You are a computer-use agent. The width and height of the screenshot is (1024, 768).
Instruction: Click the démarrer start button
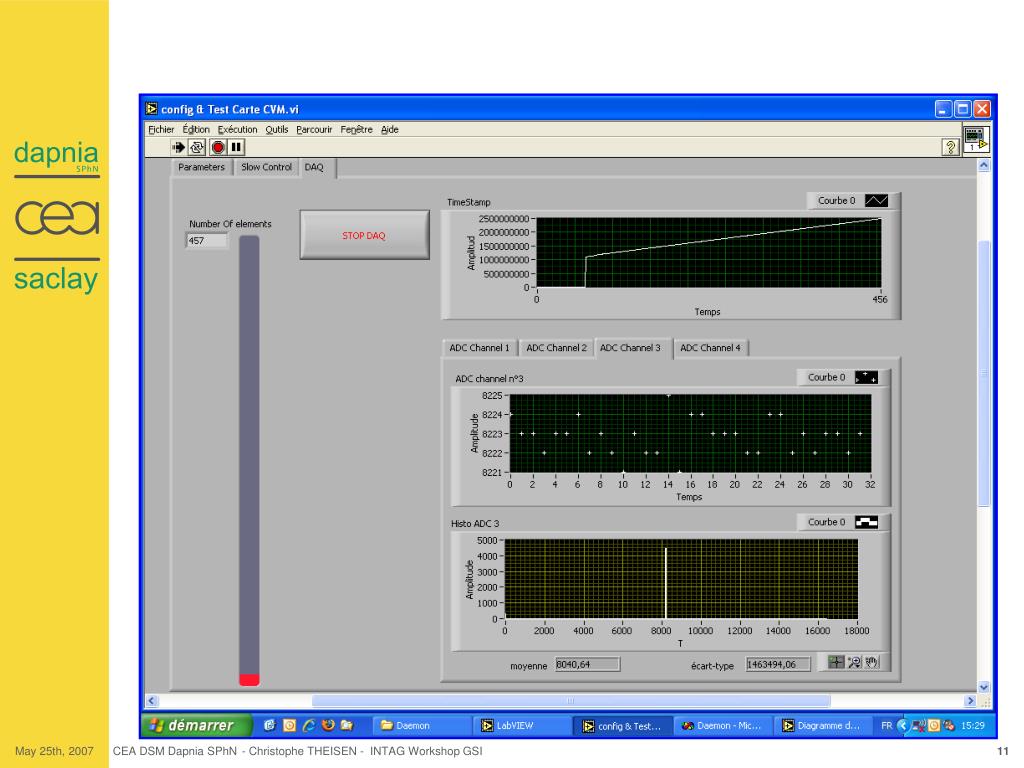[196, 725]
